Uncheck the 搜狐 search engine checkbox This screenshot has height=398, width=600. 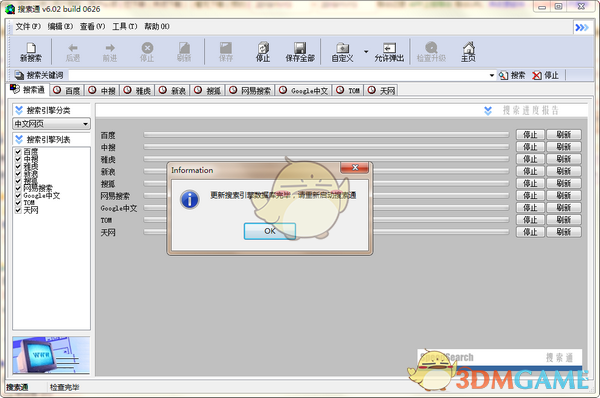(18, 181)
